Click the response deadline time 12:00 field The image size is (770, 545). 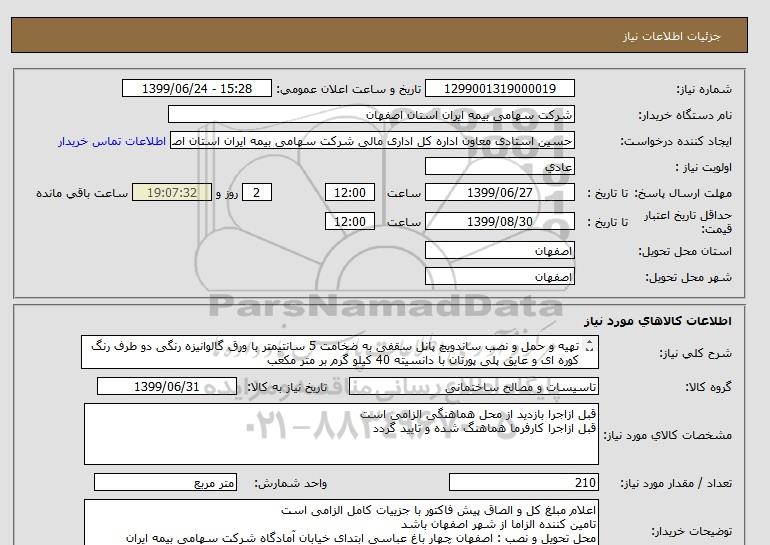(x=350, y=192)
